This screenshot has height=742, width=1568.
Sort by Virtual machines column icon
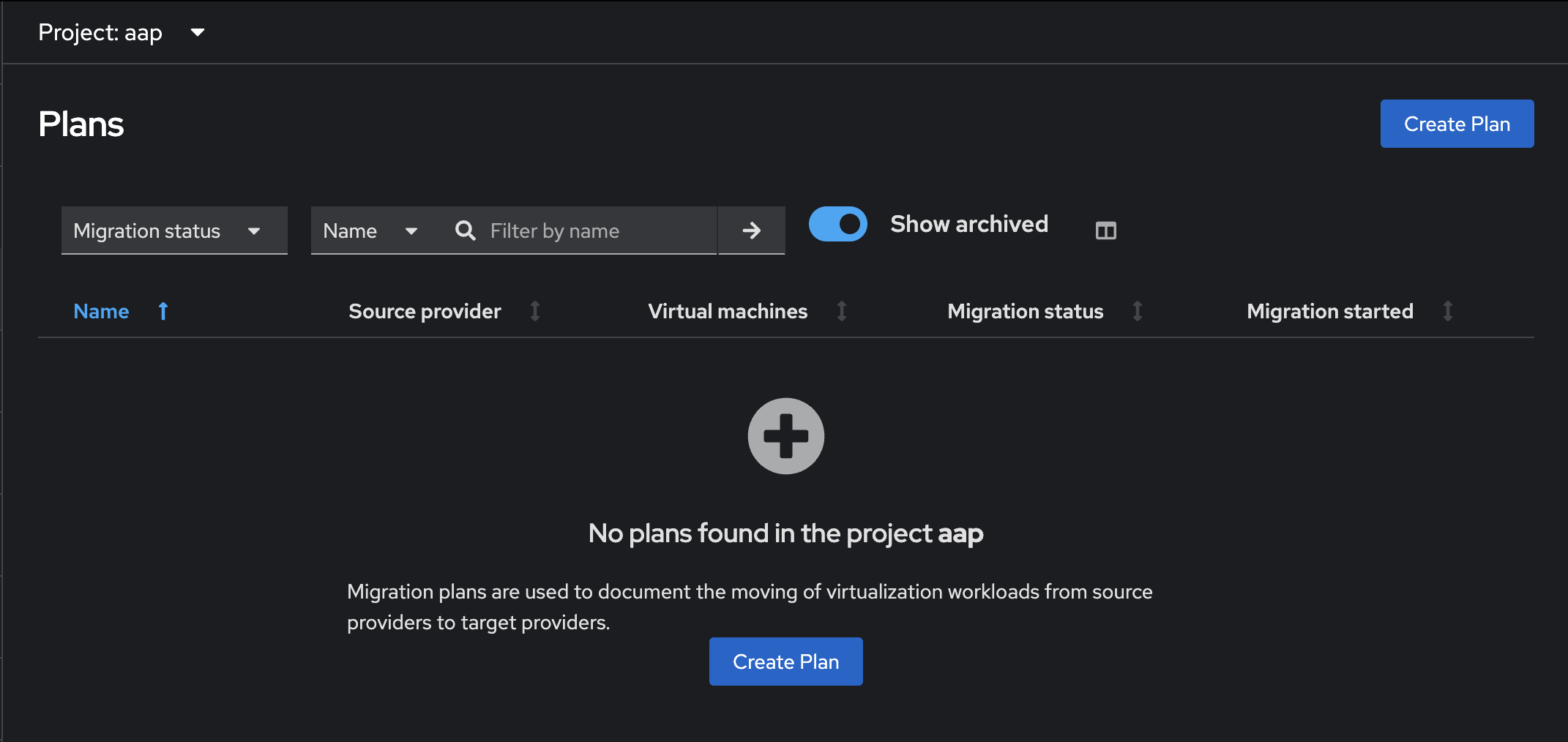click(842, 312)
